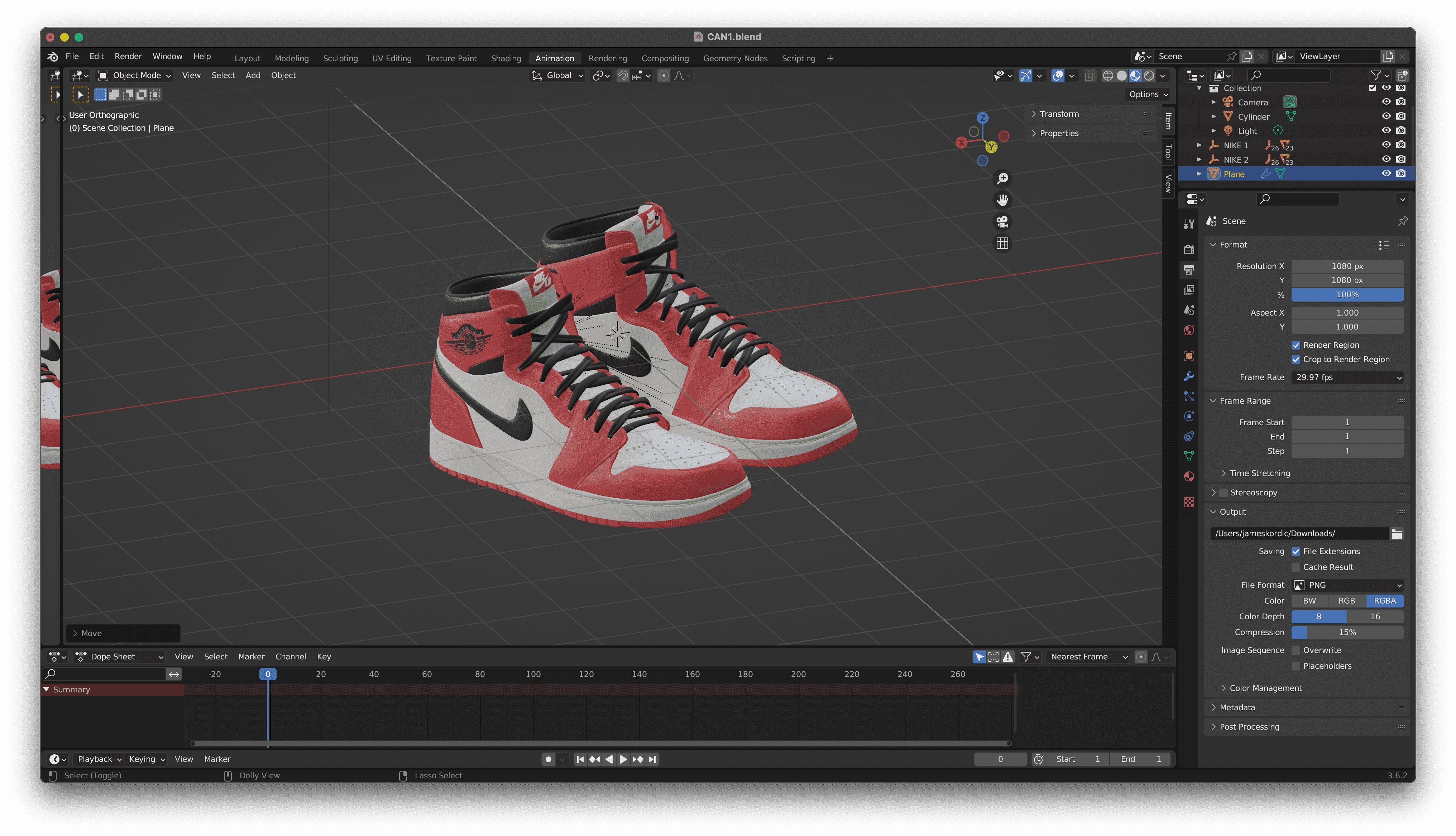Open the Frame Rate dropdown
The image size is (1456, 836).
point(1347,377)
